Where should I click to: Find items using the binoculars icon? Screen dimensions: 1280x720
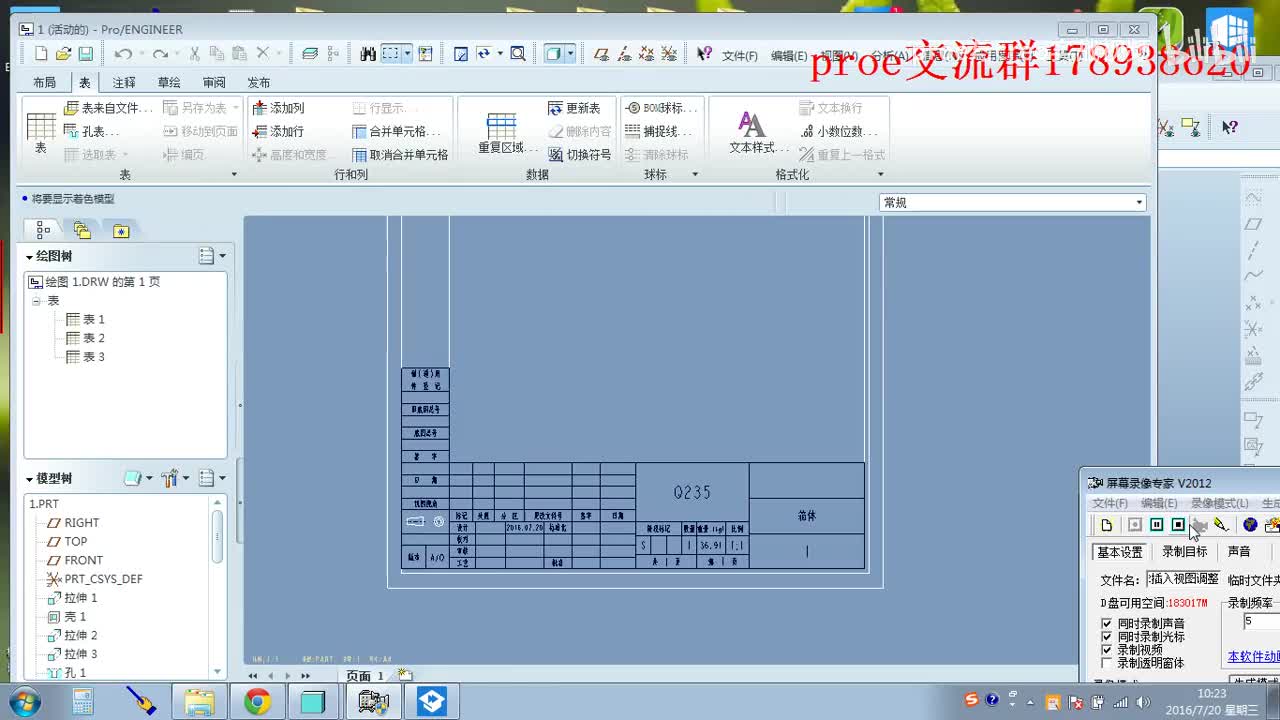[x=368, y=54]
